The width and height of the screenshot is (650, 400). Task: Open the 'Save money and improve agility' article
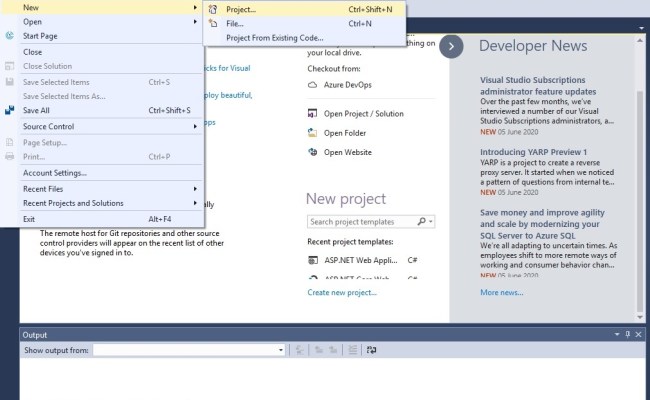[x=542, y=224]
